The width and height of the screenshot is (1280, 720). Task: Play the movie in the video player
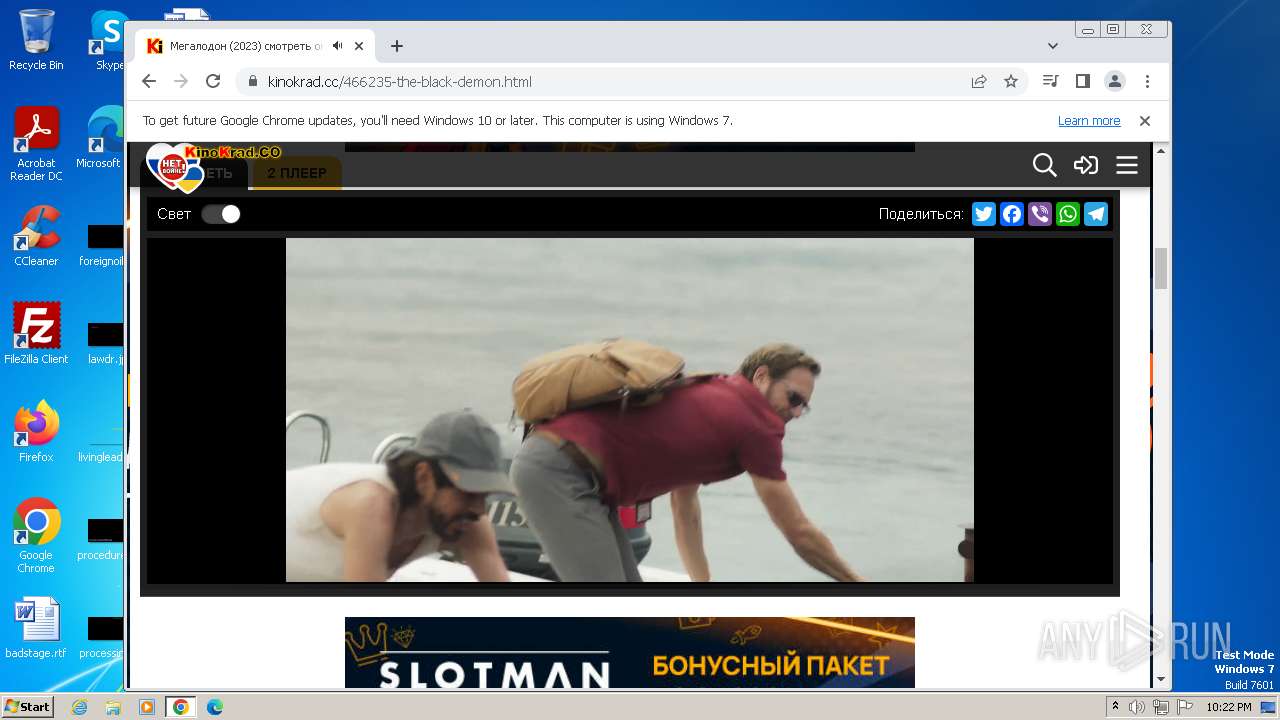tap(630, 410)
